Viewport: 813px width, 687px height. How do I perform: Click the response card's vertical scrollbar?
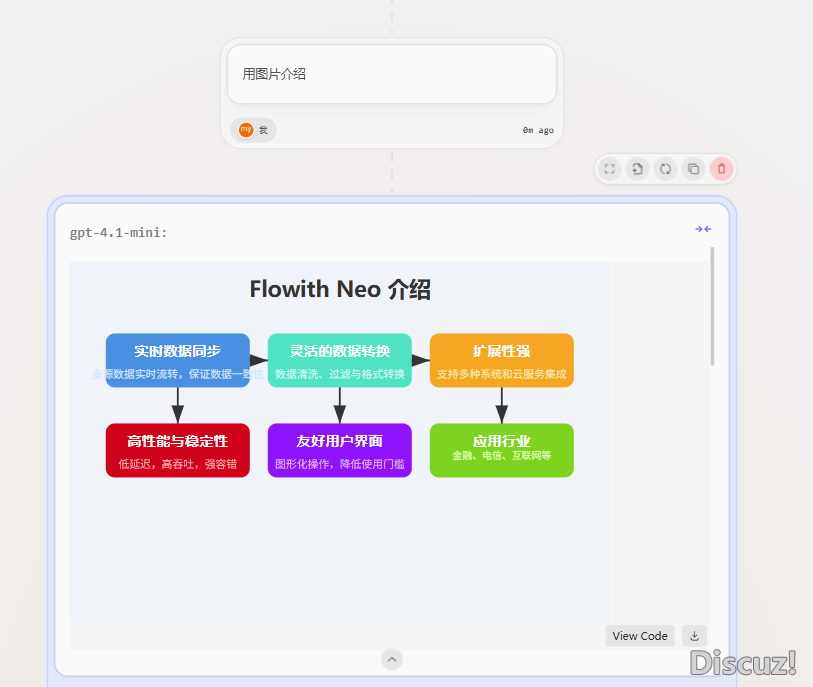pos(712,306)
